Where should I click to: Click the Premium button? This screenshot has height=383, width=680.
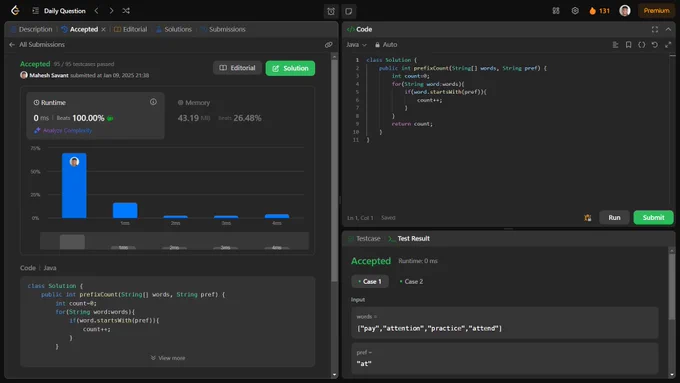coord(656,11)
